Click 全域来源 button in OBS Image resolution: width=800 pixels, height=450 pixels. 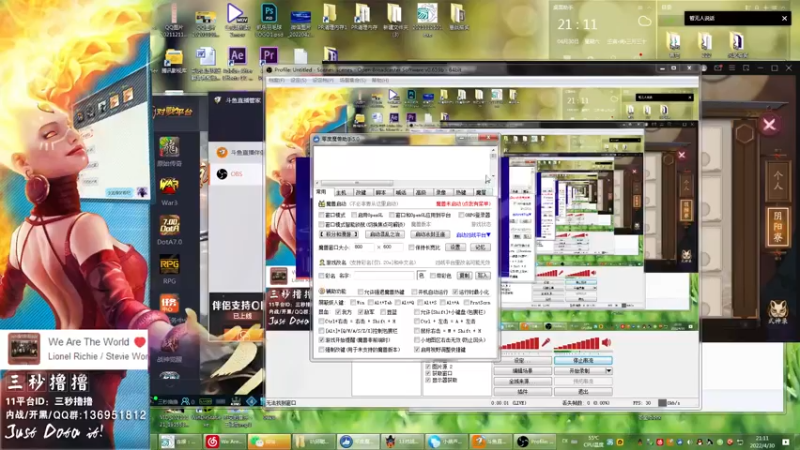coord(522,381)
